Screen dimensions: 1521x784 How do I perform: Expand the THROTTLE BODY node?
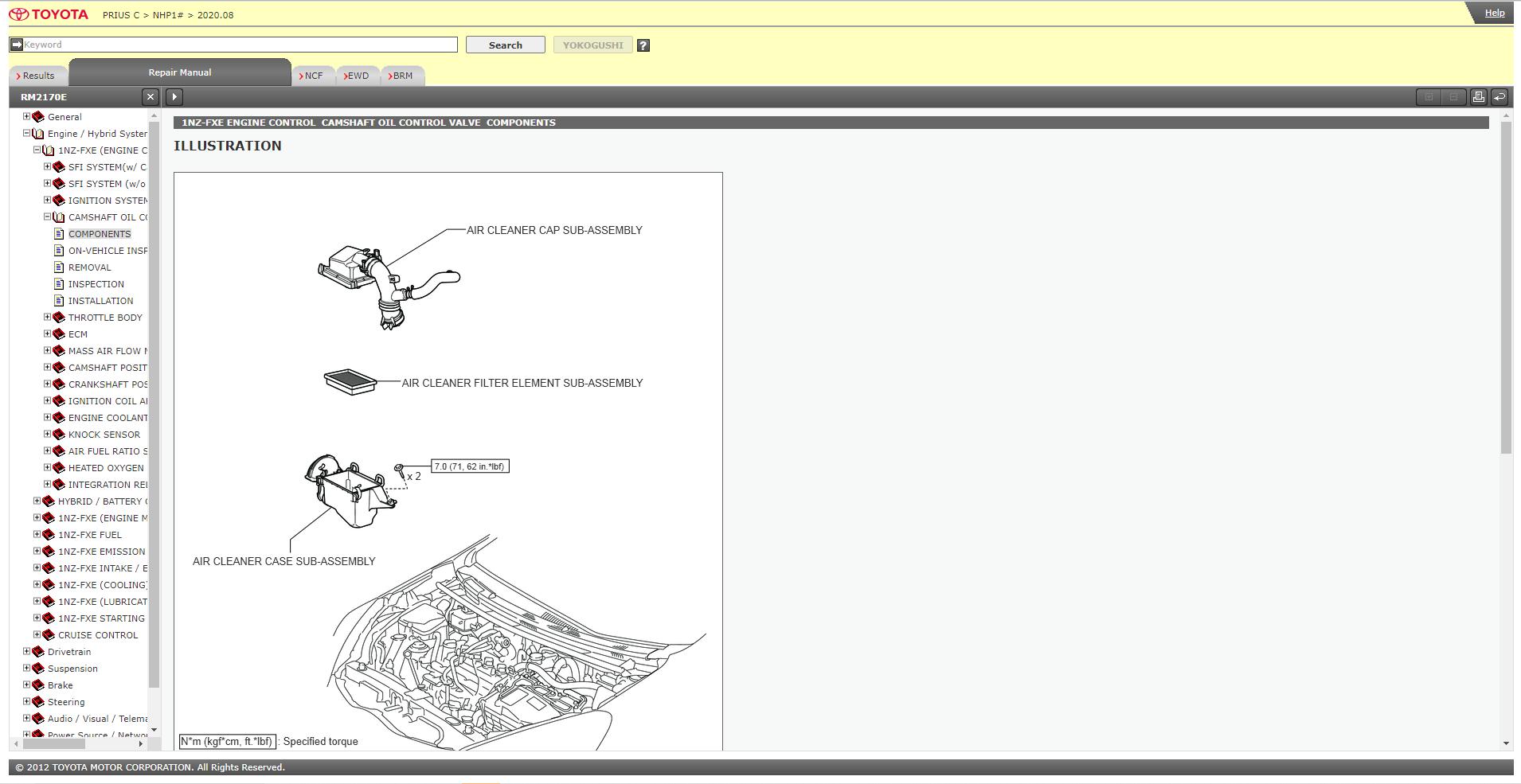(x=47, y=317)
